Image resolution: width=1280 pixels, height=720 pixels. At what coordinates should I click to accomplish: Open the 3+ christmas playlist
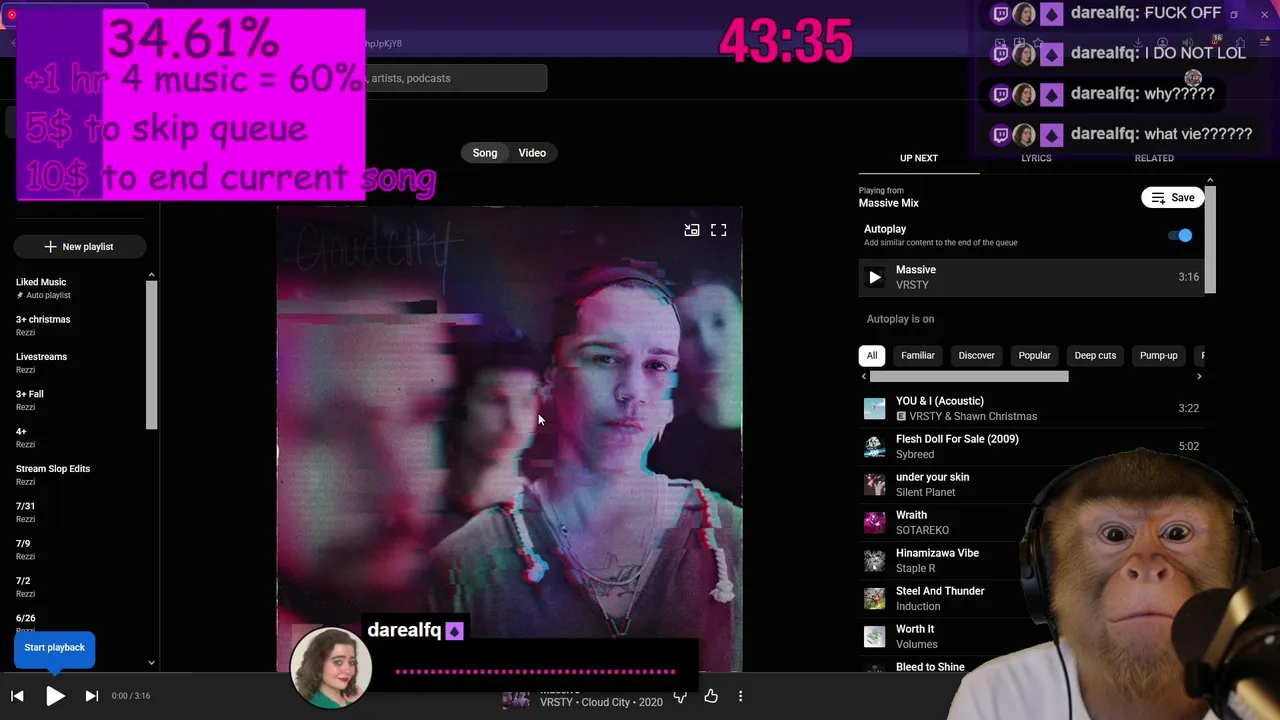tap(43, 319)
